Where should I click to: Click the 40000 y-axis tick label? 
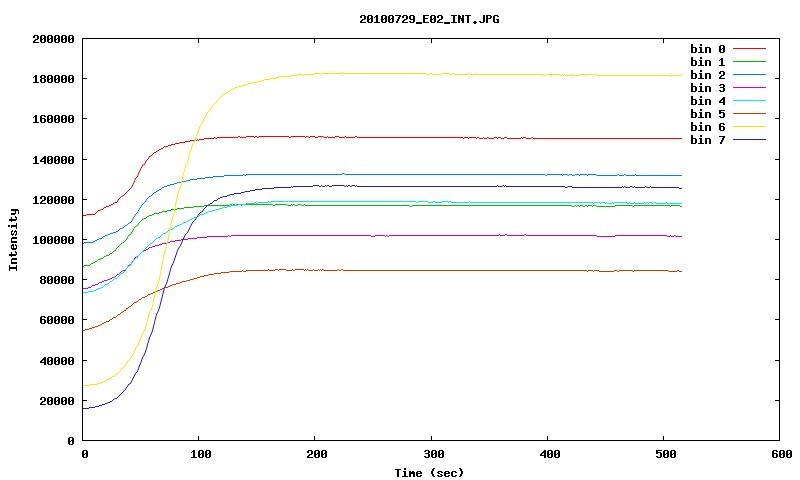pos(57,361)
